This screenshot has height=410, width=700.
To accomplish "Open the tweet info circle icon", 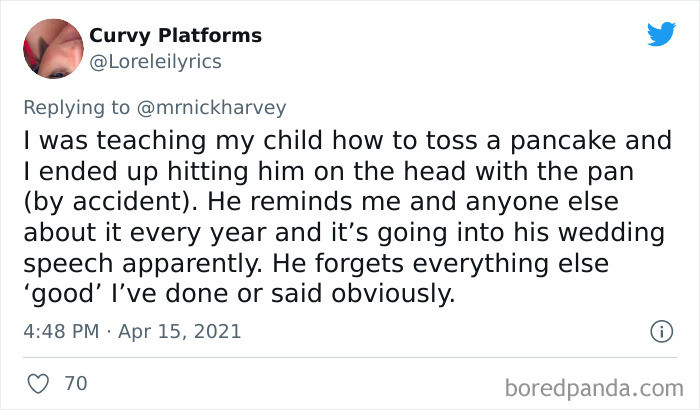I will pyautogui.click(x=661, y=331).
